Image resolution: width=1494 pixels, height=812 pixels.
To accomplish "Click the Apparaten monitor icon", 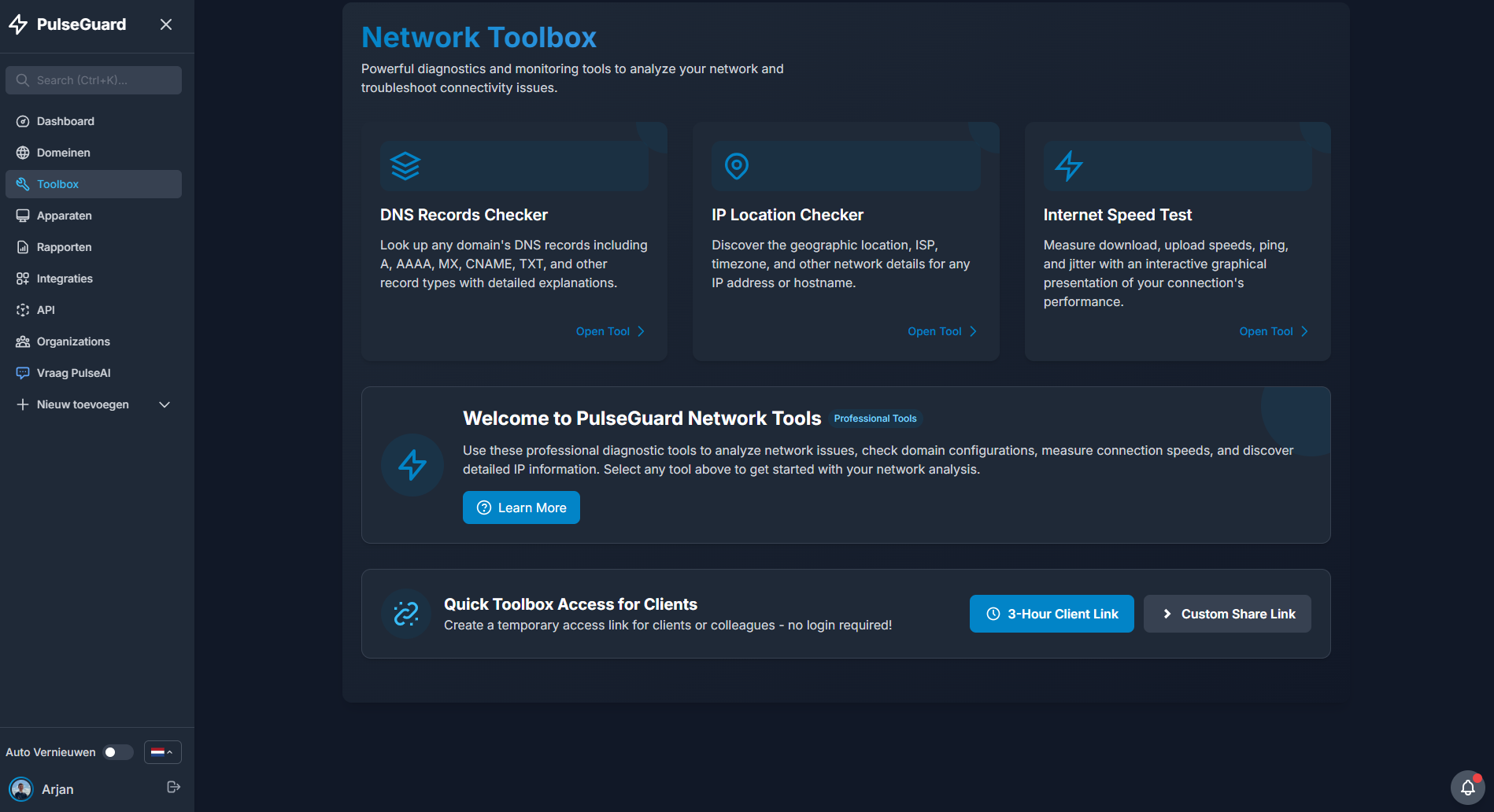I will (x=23, y=216).
